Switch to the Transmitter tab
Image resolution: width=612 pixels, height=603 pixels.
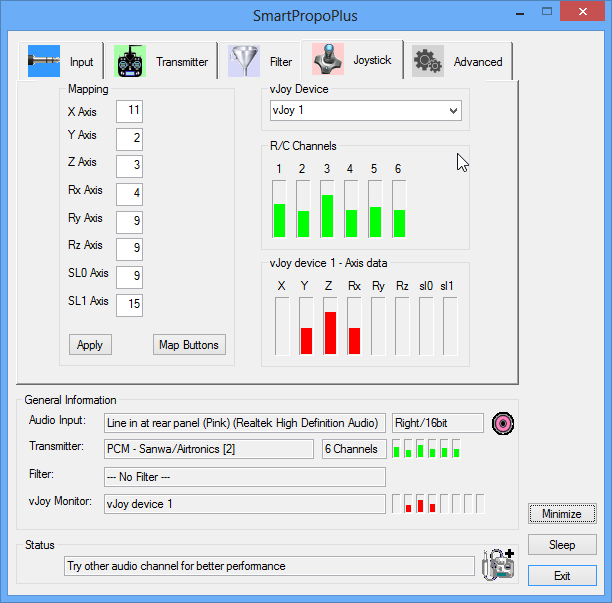[161, 61]
